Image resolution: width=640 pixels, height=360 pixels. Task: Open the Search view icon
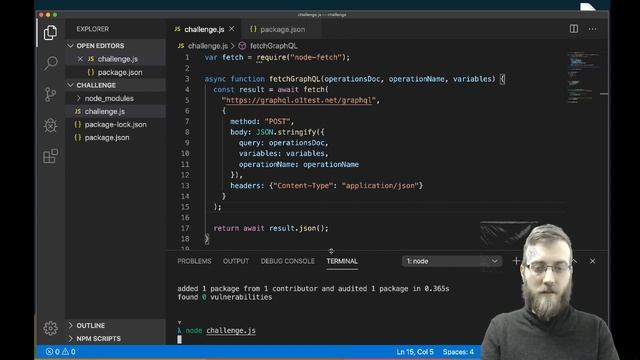point(50,63)
